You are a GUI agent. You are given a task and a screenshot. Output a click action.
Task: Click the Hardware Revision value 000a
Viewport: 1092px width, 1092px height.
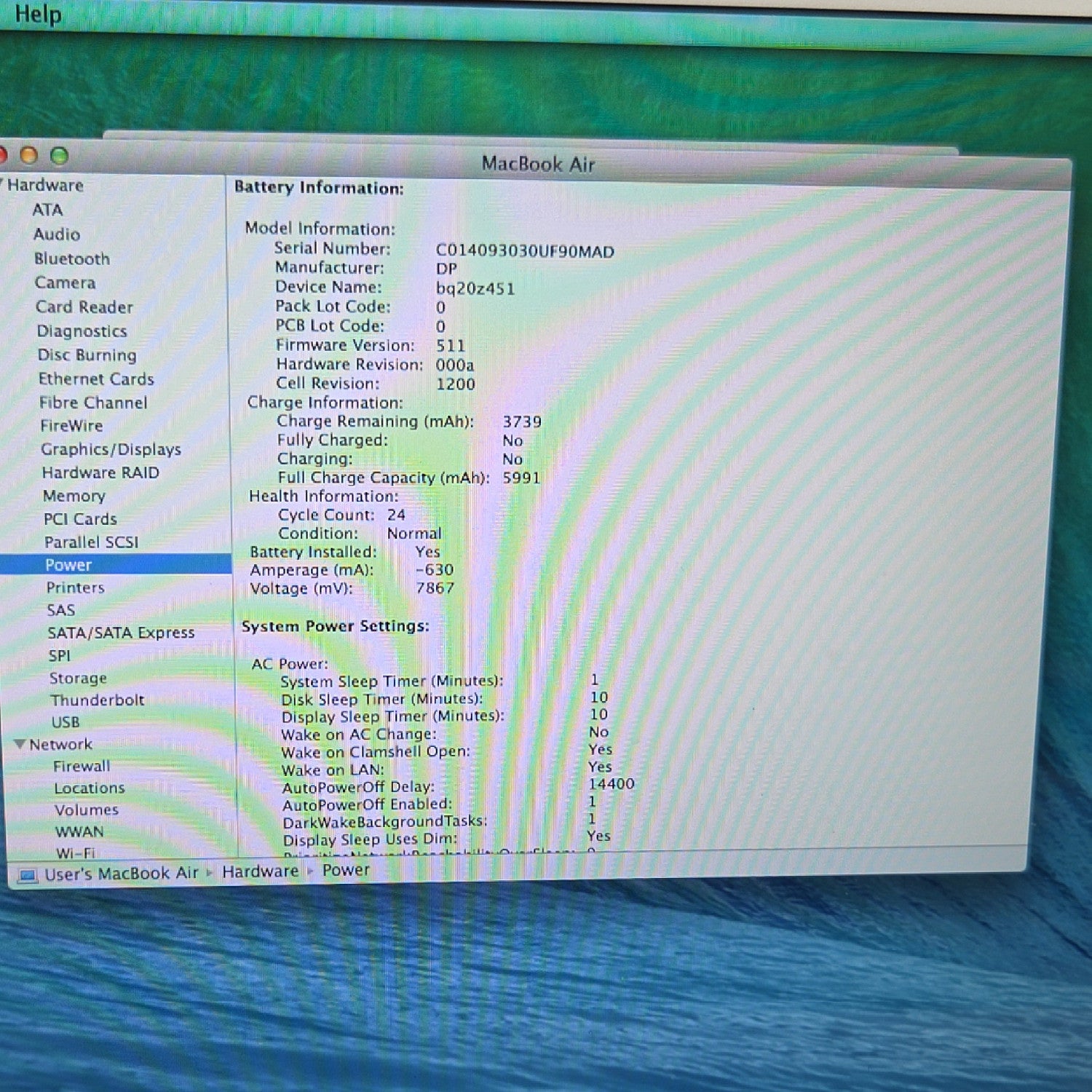pos(455,365)
